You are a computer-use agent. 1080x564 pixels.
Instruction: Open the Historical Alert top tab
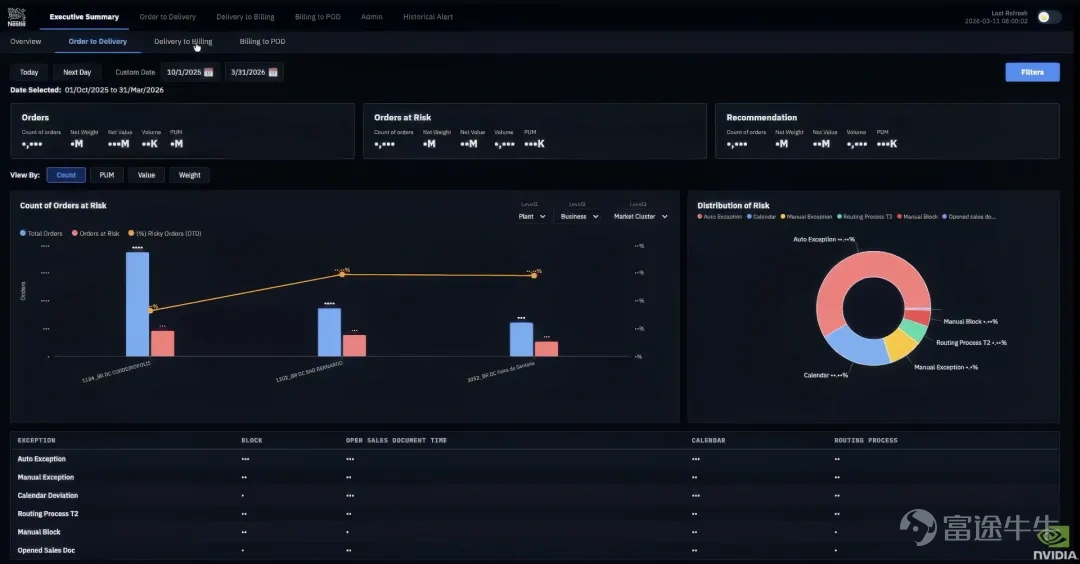tap(428, 17)
